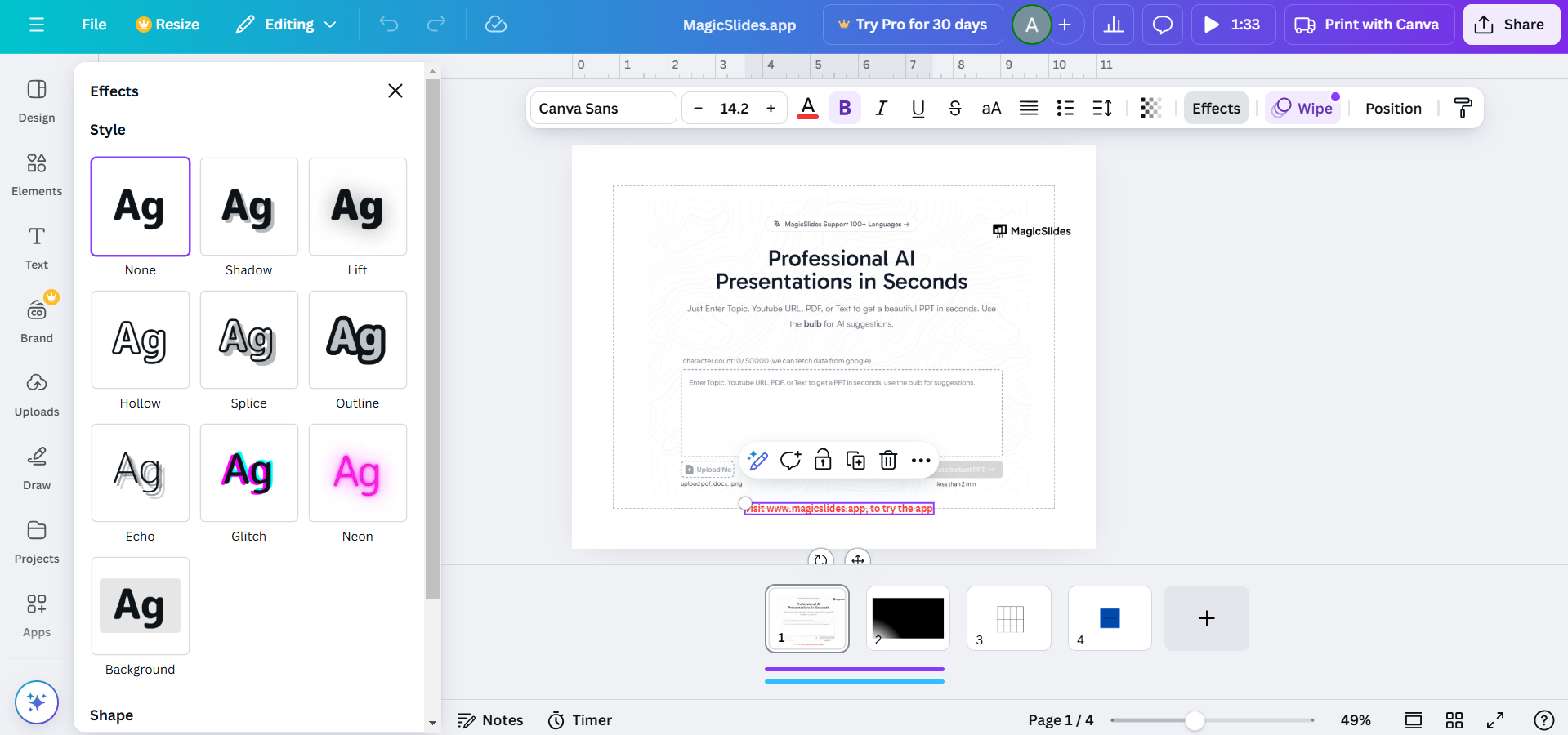Click the zoom slider handle
Image resolution: width=1568 pixels, height=735 pixels.
[x=1195, y=720]
